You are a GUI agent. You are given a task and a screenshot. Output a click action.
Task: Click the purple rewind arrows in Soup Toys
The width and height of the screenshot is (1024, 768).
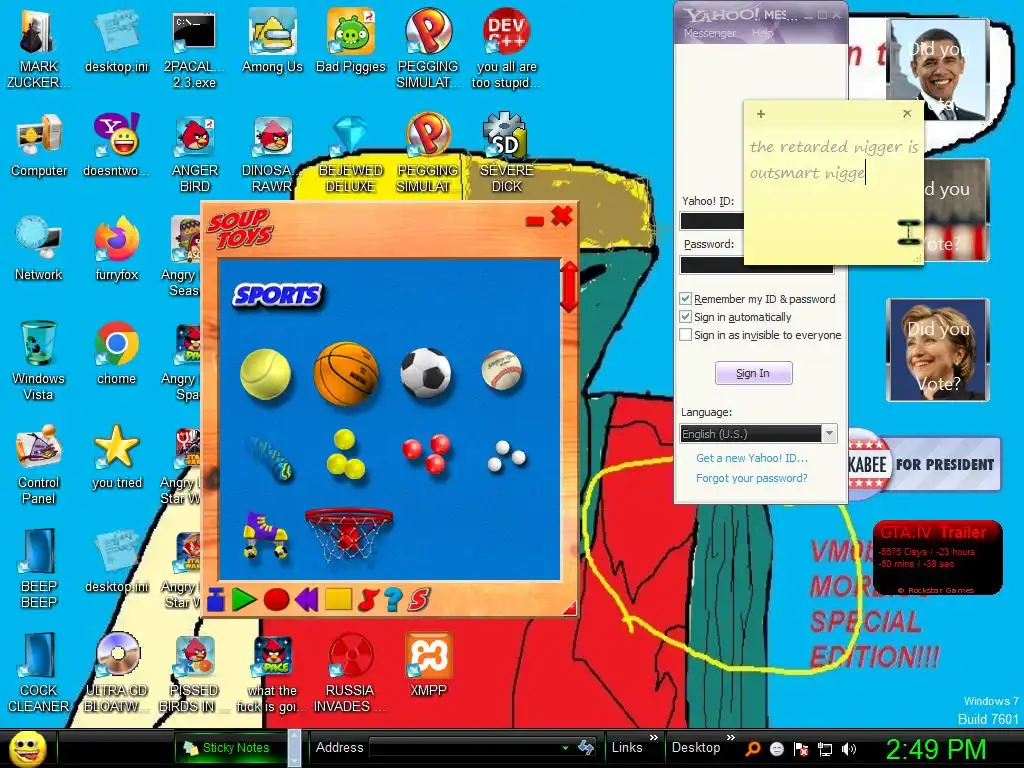tap(306, 600)
